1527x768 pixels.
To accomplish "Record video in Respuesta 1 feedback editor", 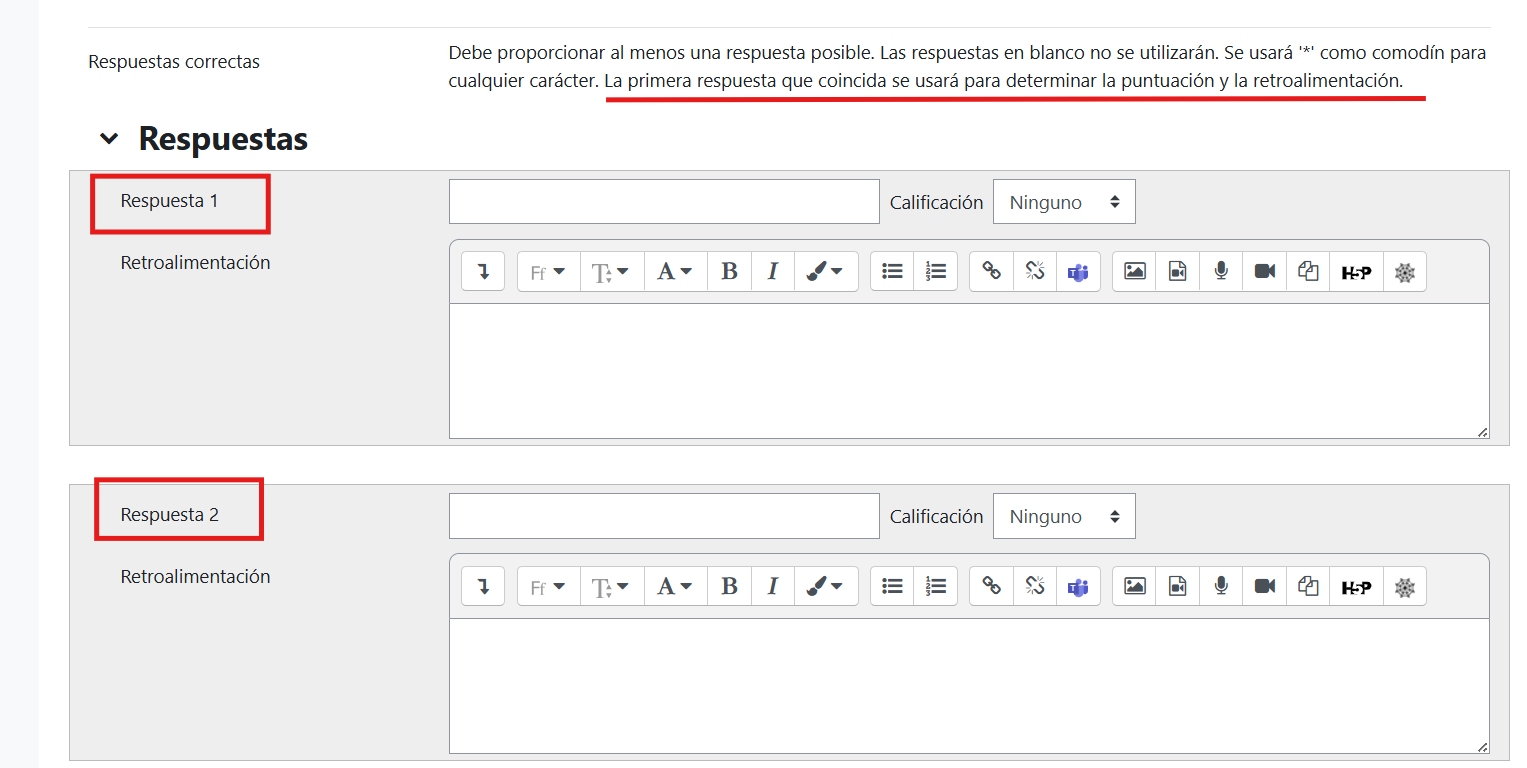I will tap(1264, 272).
